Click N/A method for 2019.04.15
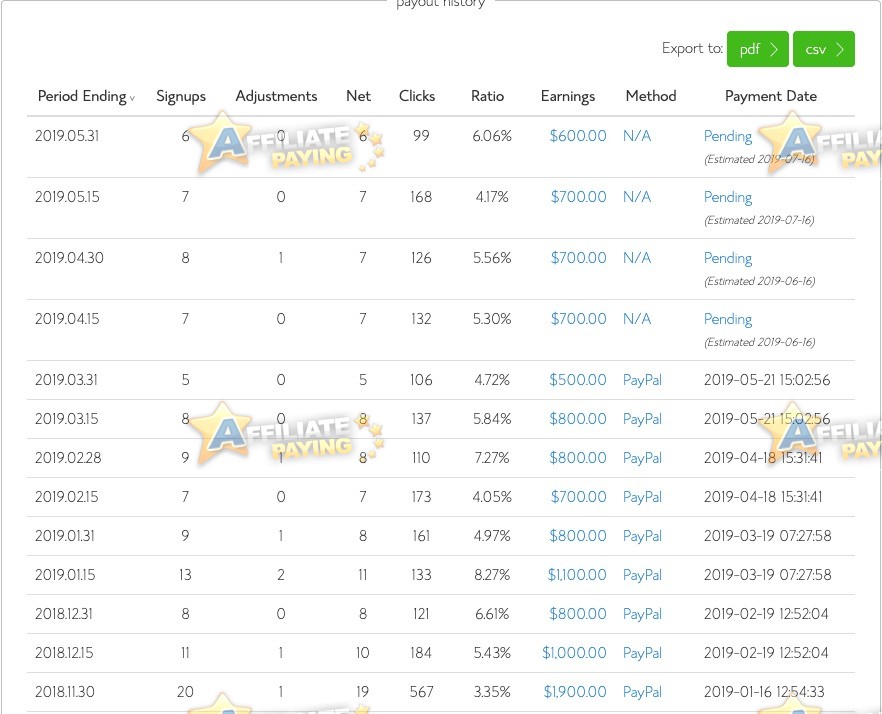The height and width of the screenshot is (714, 882). [x=637, y=318]
